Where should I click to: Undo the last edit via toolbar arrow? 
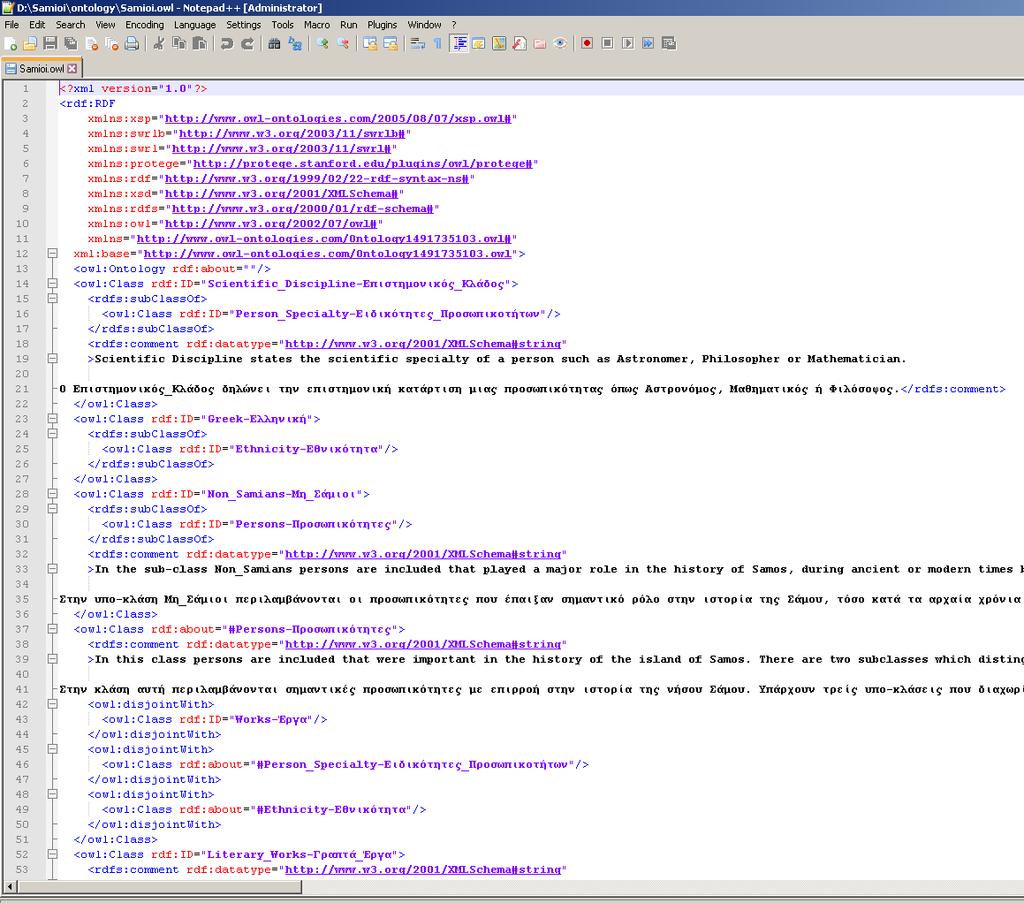227,44
